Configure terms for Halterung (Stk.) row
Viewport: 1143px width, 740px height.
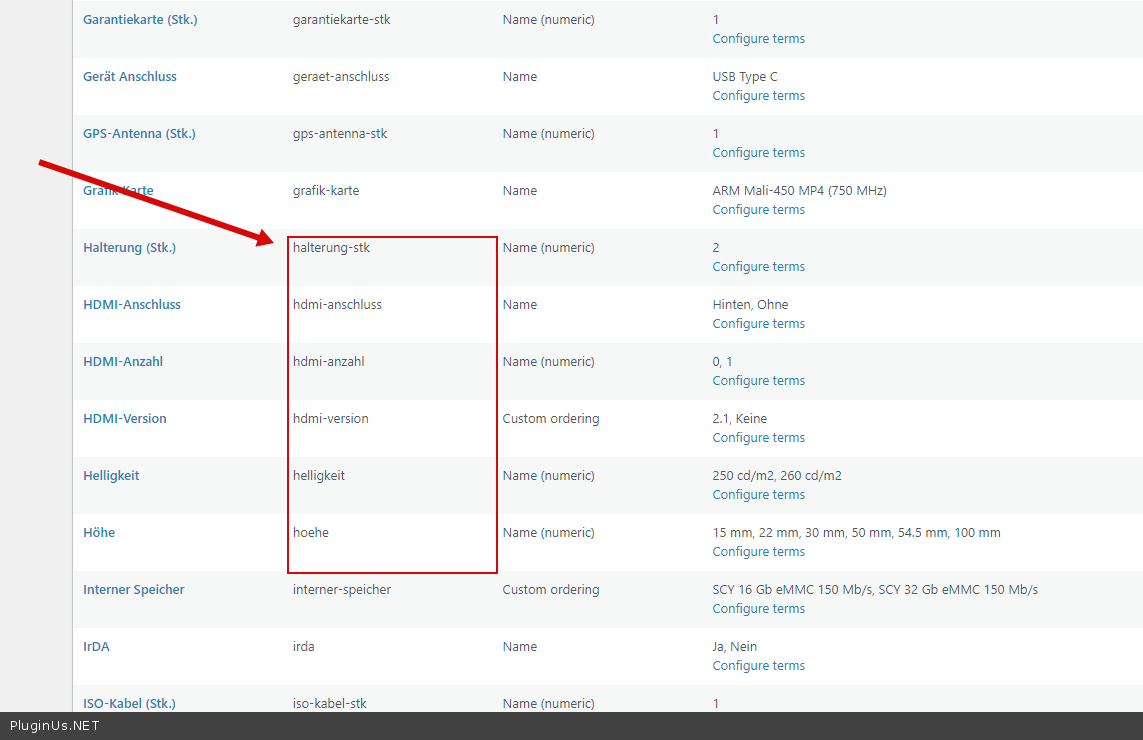point(758,267)
